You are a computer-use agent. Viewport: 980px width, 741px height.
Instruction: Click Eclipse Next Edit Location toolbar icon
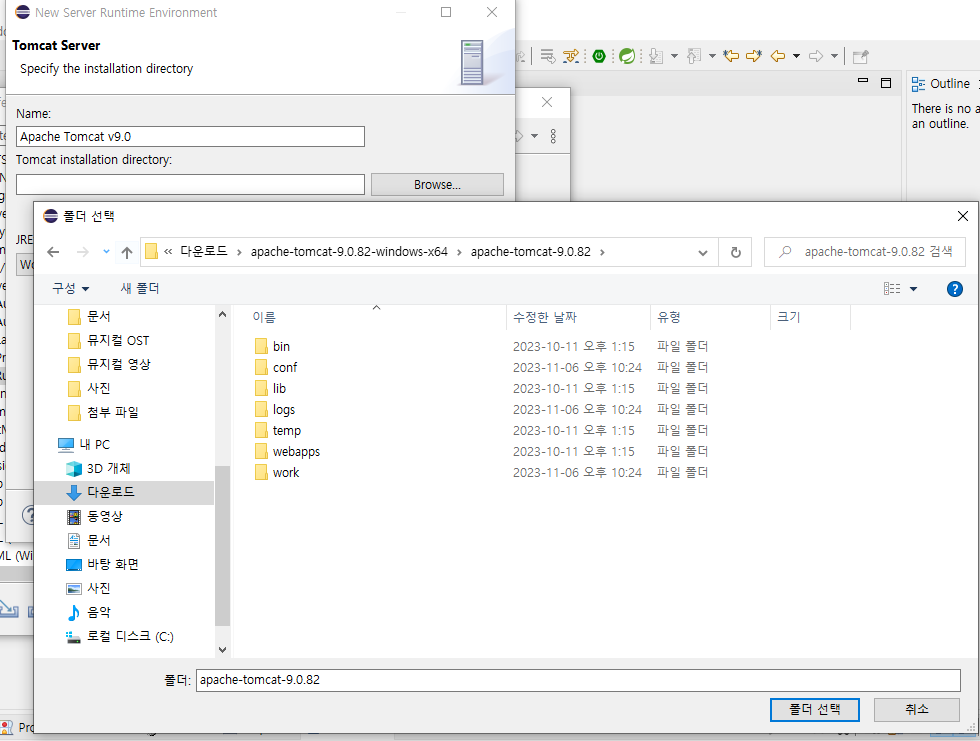(x=754, y=56)
